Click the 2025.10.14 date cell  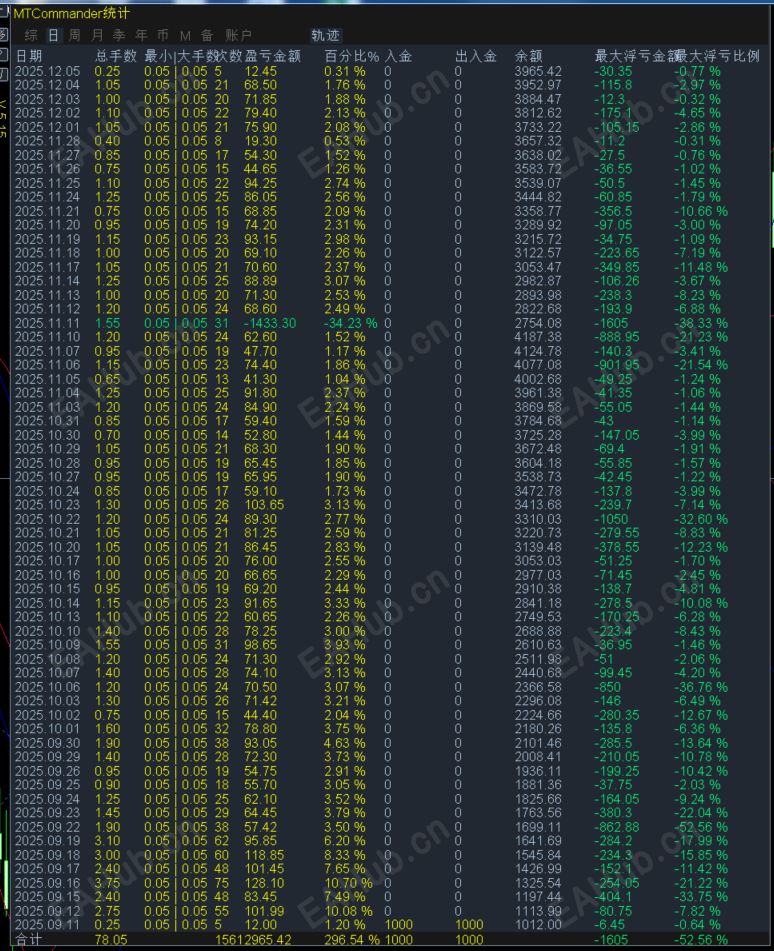[47, 603]
